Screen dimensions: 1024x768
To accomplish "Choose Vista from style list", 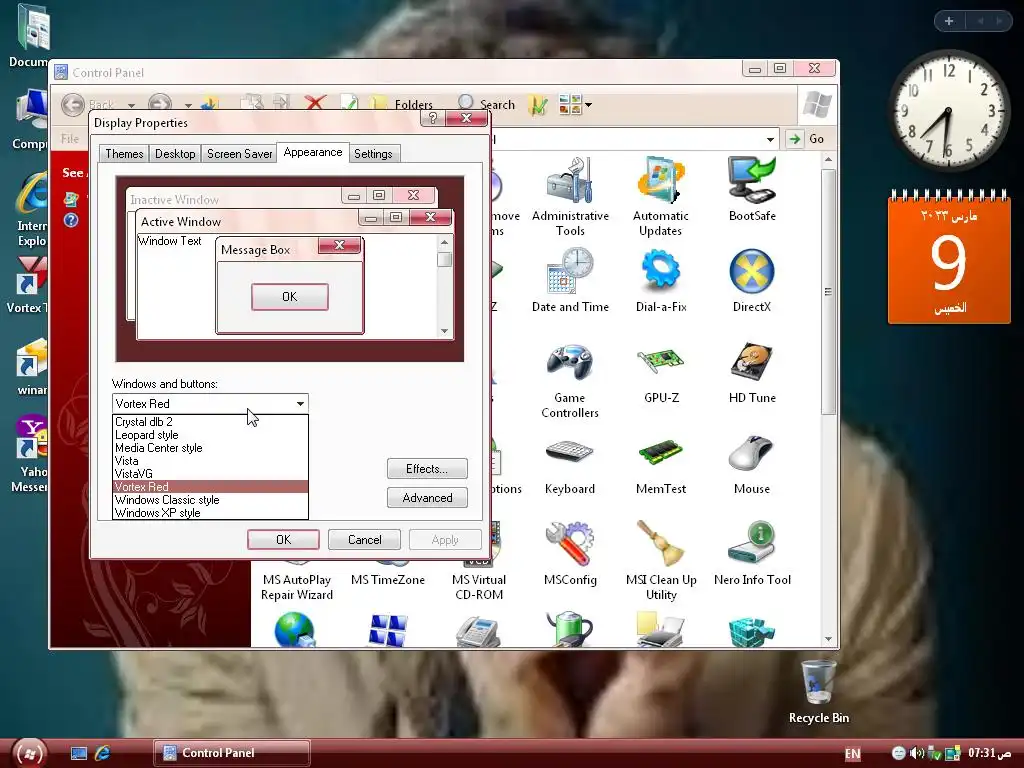I will point(210,461).
